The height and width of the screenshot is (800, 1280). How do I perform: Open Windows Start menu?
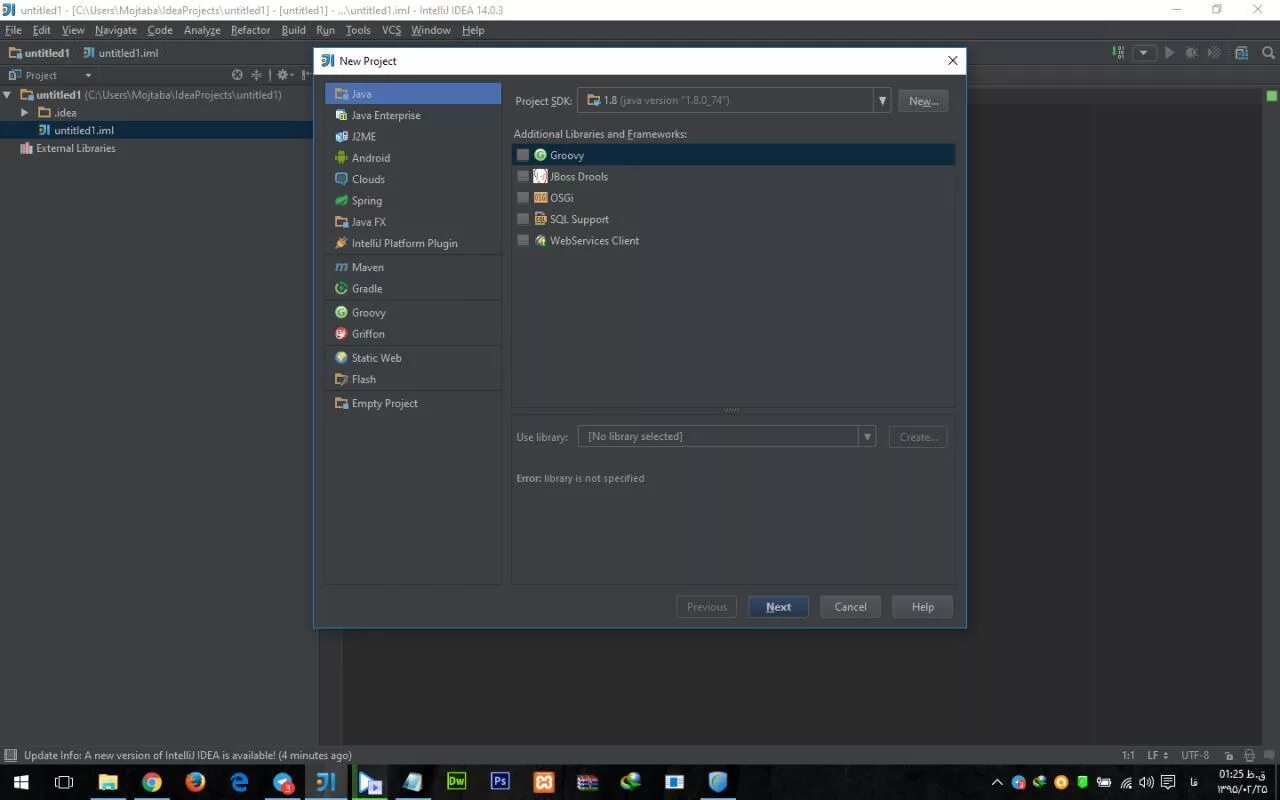point(20,782)
